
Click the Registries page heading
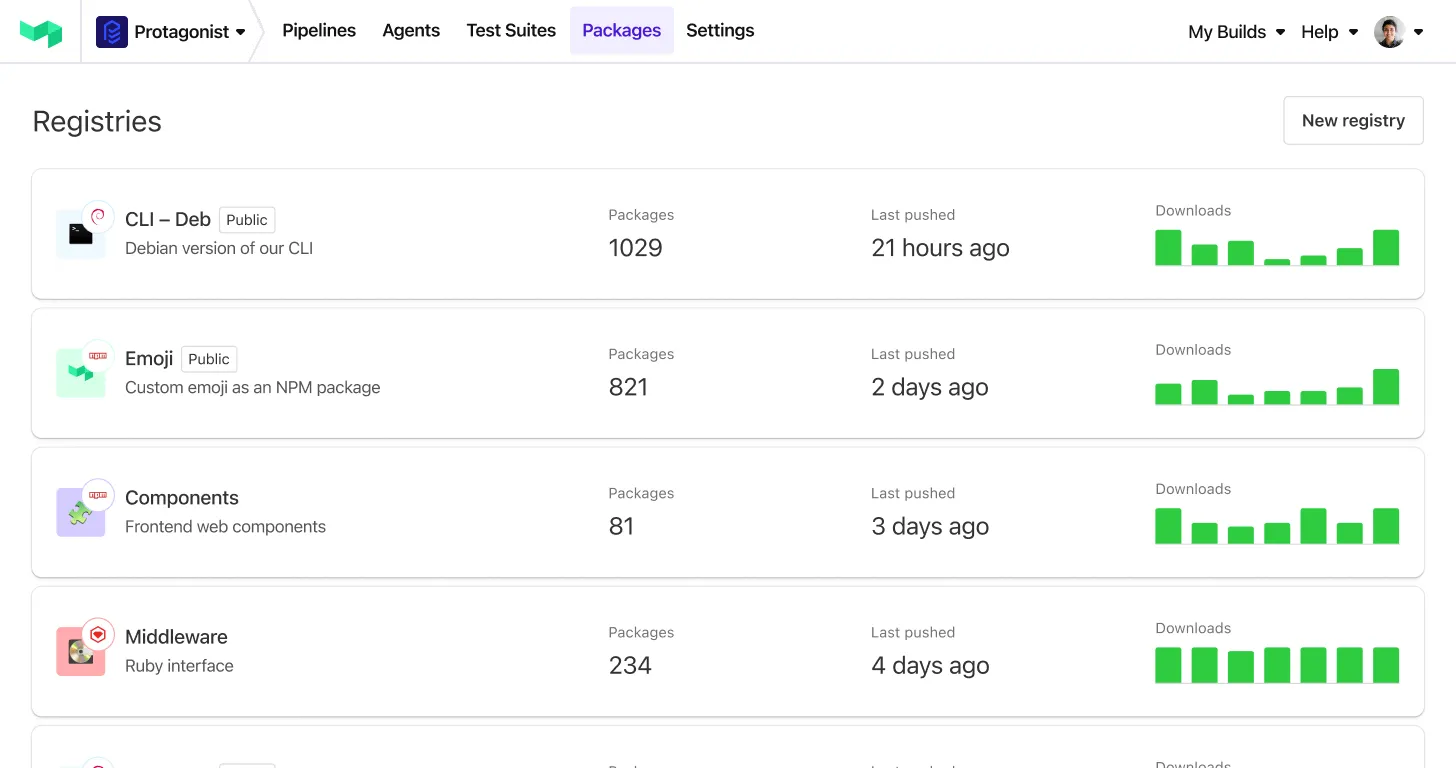click(x=97, y=121)
